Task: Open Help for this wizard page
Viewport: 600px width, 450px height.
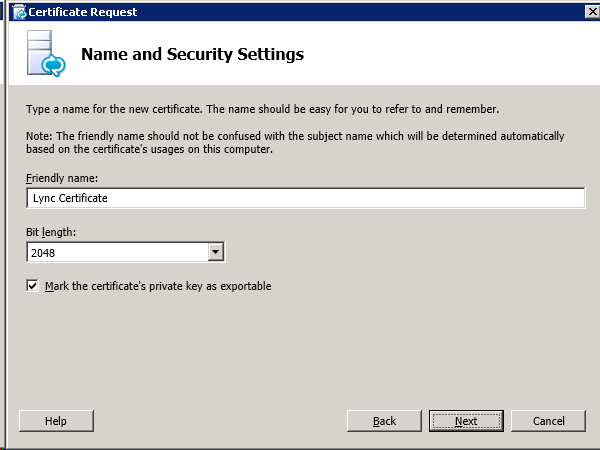Action: [x=56, y=421]
